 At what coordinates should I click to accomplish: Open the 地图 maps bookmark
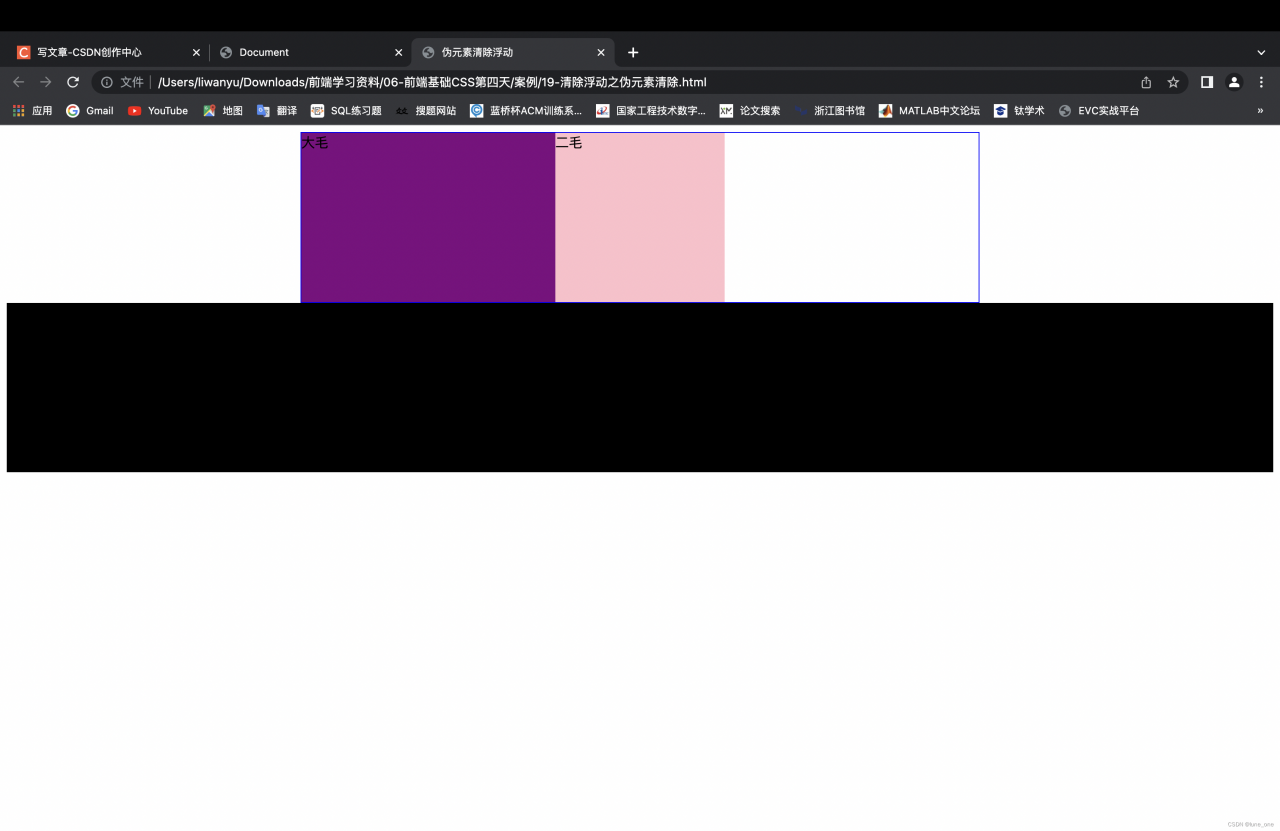pos(223,111)
